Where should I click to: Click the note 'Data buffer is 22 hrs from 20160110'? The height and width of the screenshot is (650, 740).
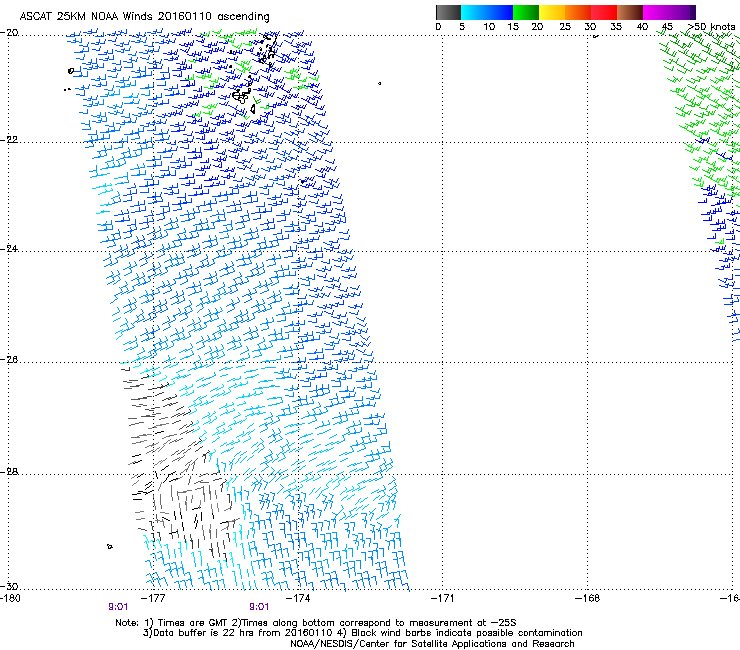pyautogui.click(x=238, y=633)
